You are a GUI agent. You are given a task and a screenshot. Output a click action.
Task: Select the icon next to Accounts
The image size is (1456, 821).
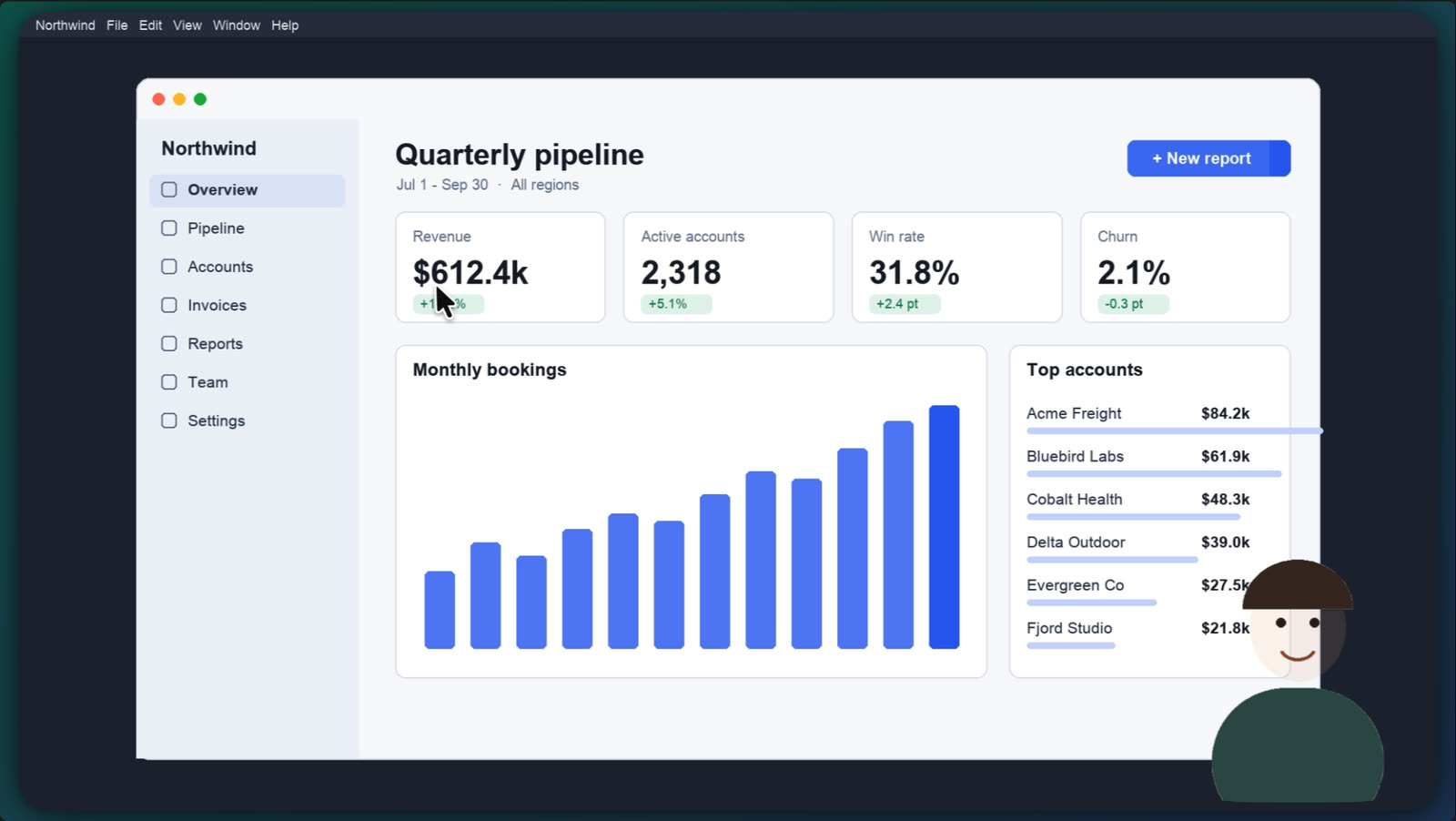tap(169, 267)
